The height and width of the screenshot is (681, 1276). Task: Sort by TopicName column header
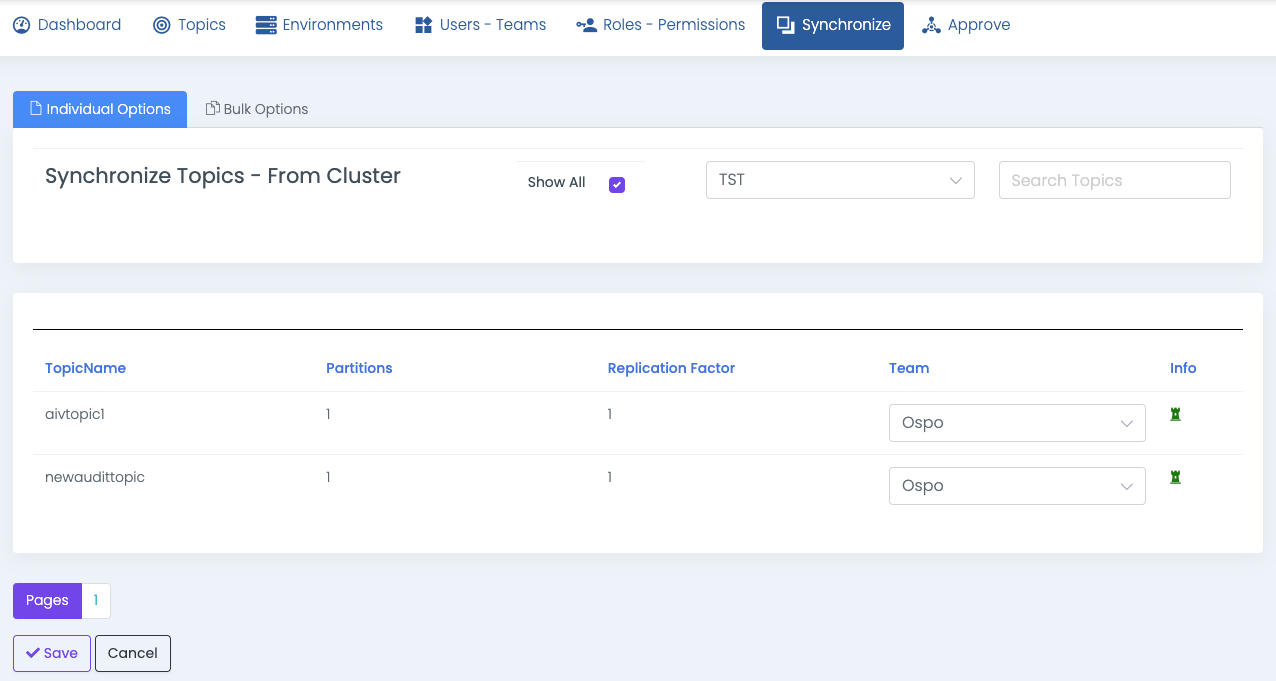click(x=85, y=368)
